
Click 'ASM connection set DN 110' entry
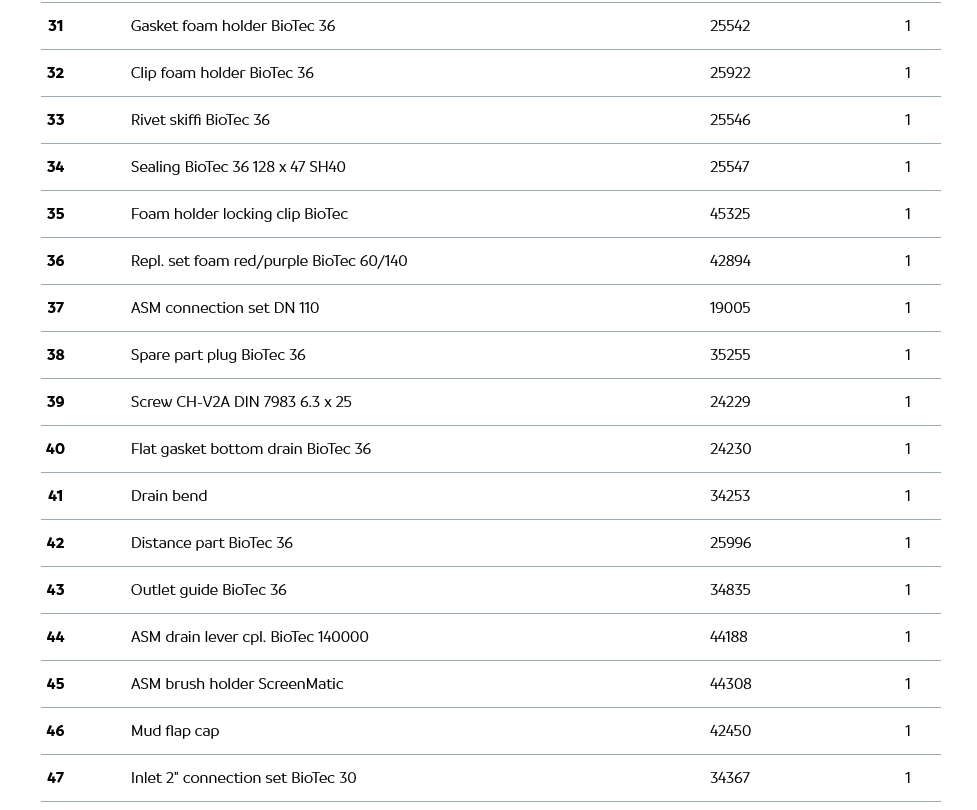[x=225, y=308]
